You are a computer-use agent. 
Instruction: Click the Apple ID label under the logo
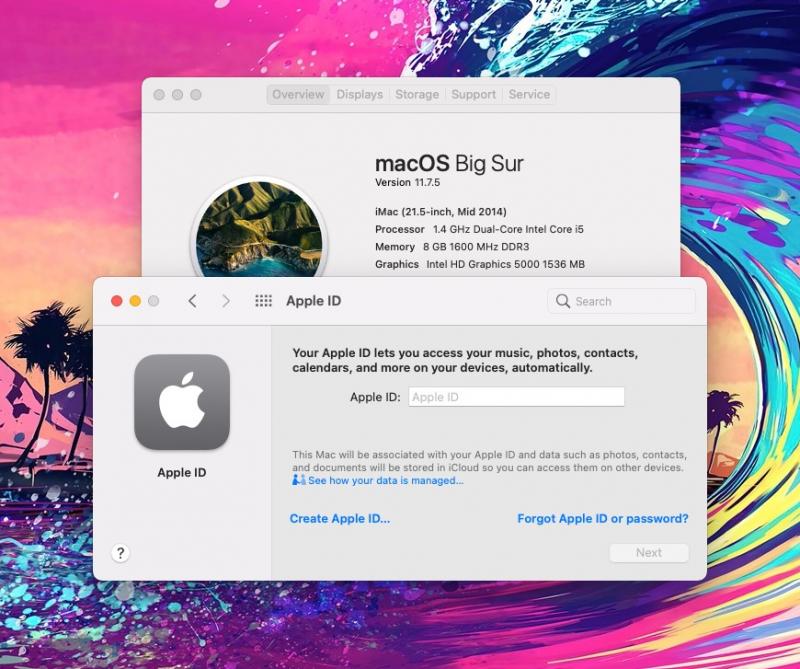coord(182,473)
